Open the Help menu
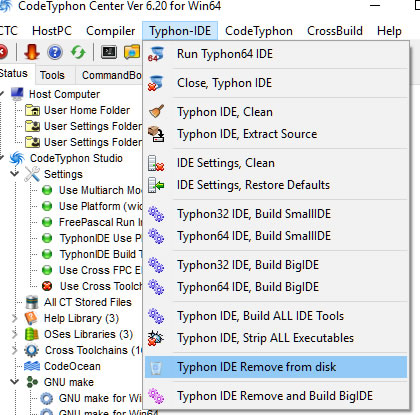The width and height of the screenshot is (420, 415). point(389,31)
